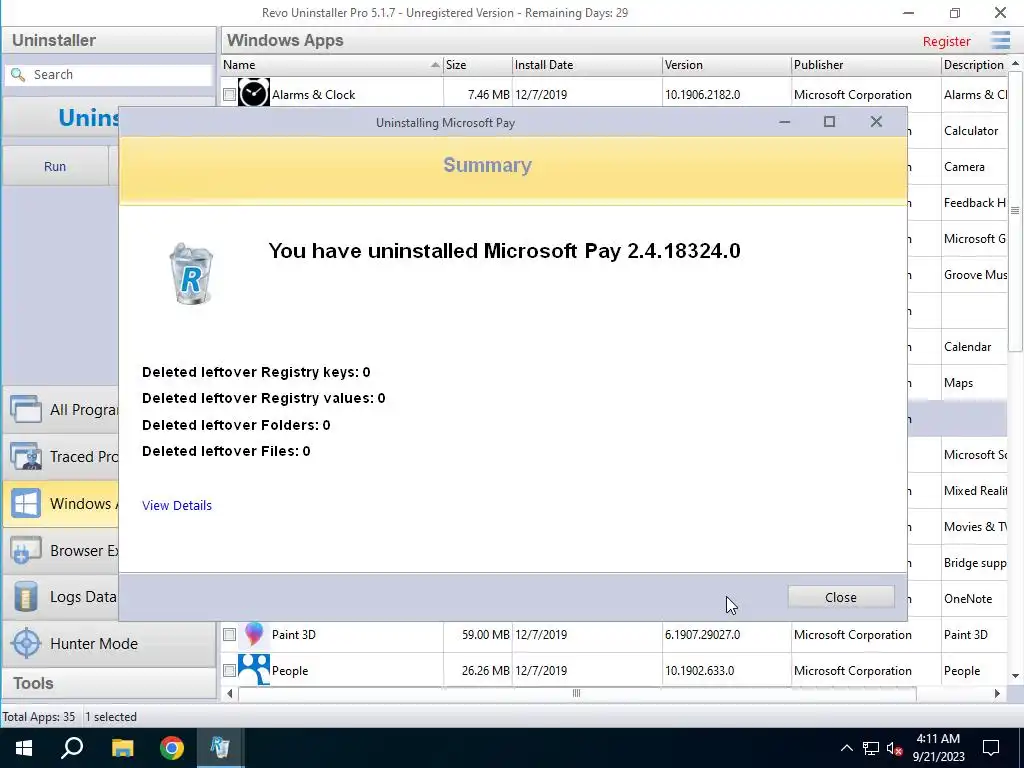Open All Programs section icon

[25, 409]
